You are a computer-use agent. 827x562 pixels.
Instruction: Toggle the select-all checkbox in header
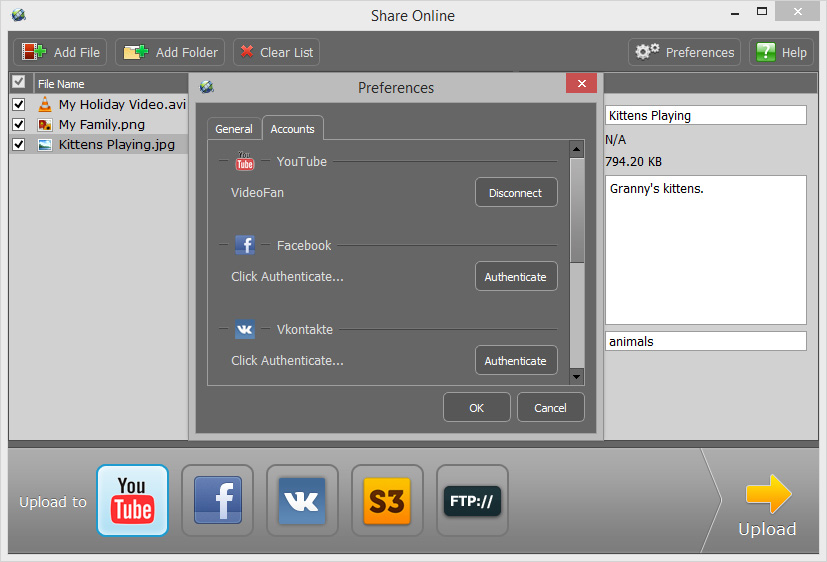click(x=18, y=83)
